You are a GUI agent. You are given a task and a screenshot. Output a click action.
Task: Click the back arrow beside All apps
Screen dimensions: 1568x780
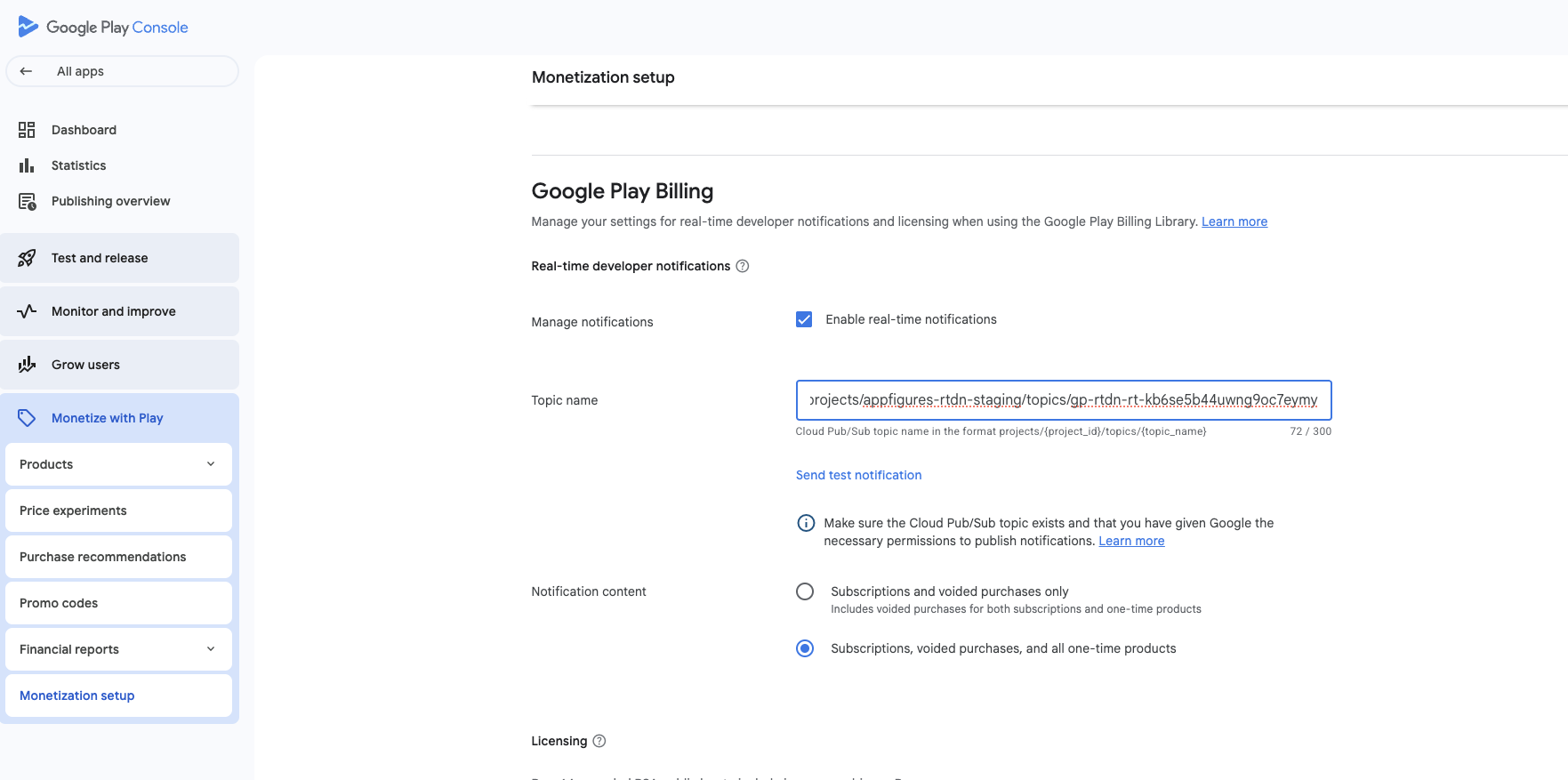point(26,71)
